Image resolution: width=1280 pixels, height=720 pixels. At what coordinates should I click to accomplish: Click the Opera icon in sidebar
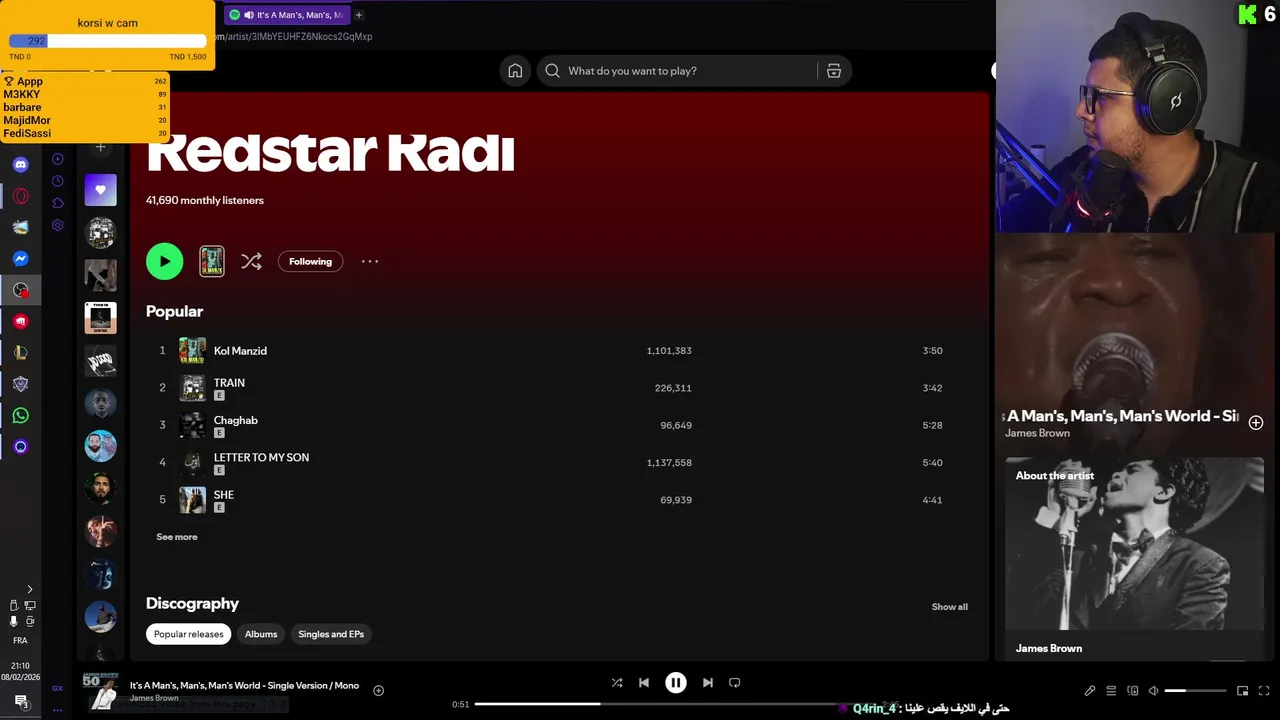point(21,196)
